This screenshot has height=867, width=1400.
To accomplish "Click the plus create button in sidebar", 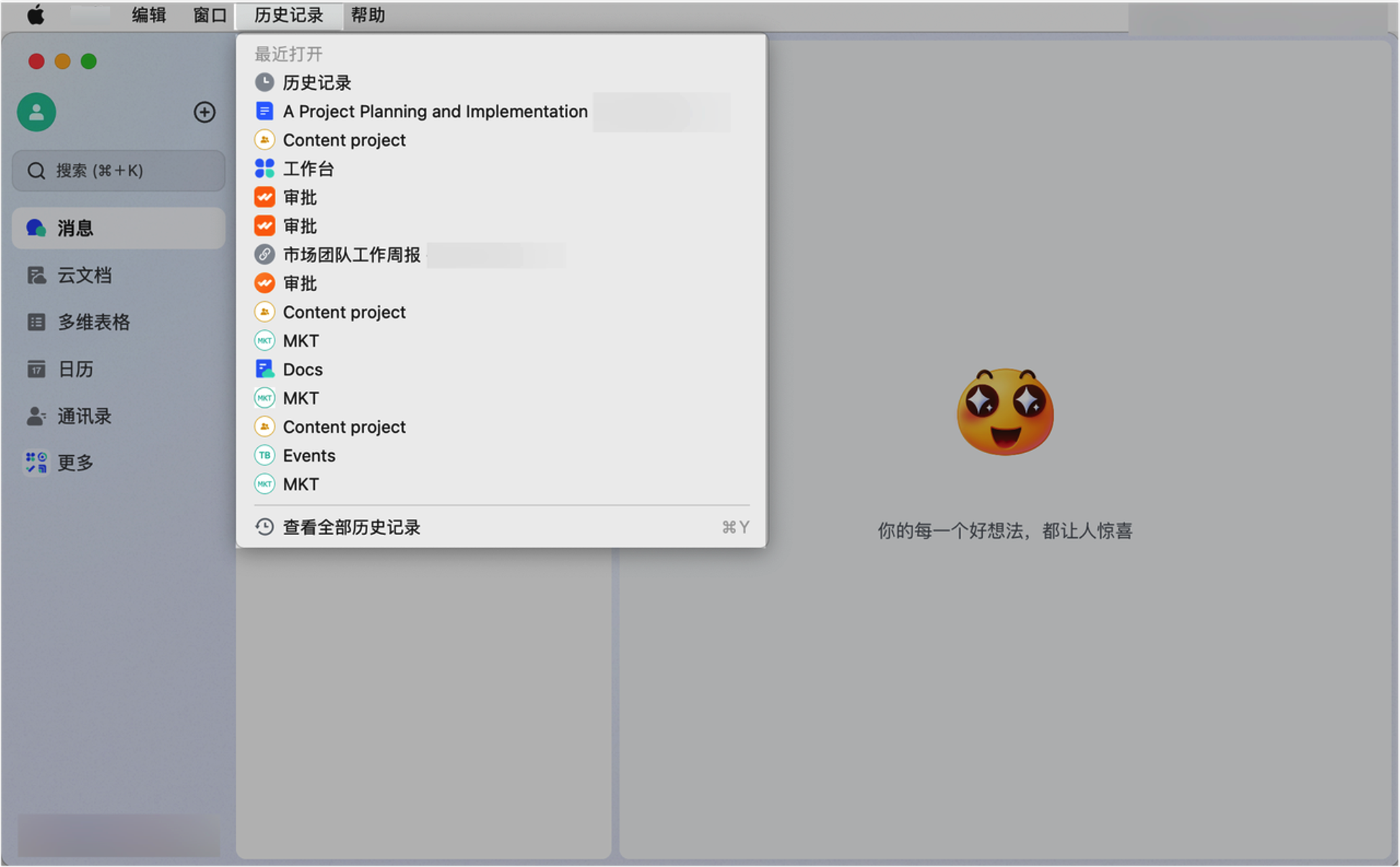I will pos(204,112).
